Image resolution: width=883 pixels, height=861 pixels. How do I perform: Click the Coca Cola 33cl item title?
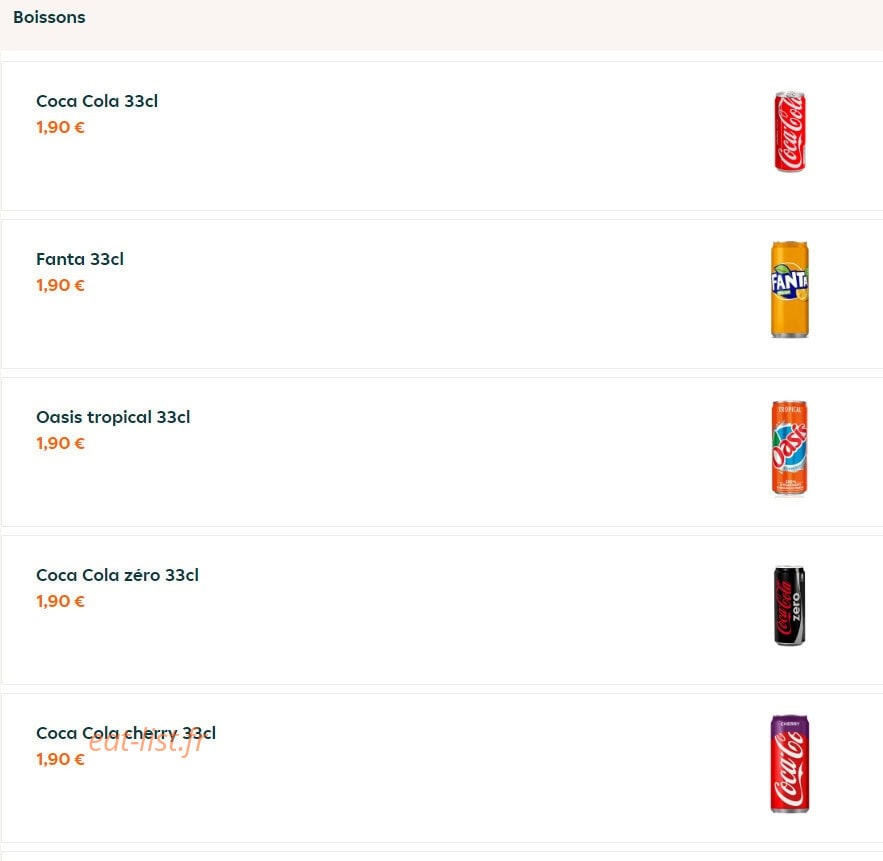(97, 101)
